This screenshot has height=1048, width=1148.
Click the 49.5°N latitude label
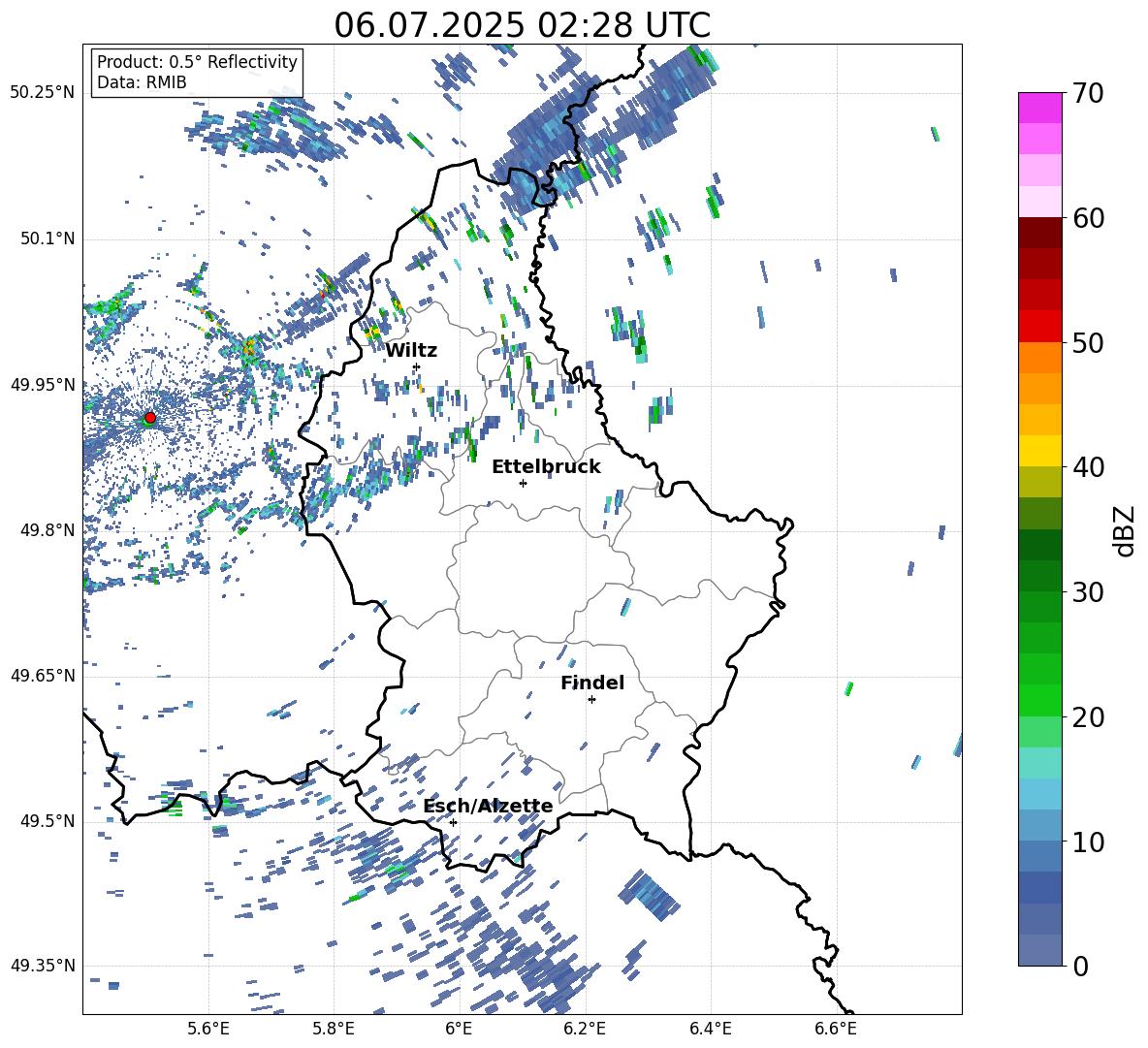[47, 821]
